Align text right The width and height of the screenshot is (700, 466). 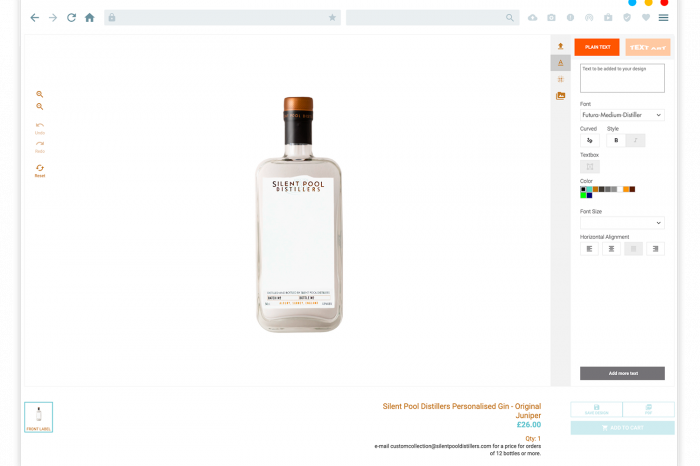[x=655, y=249]
